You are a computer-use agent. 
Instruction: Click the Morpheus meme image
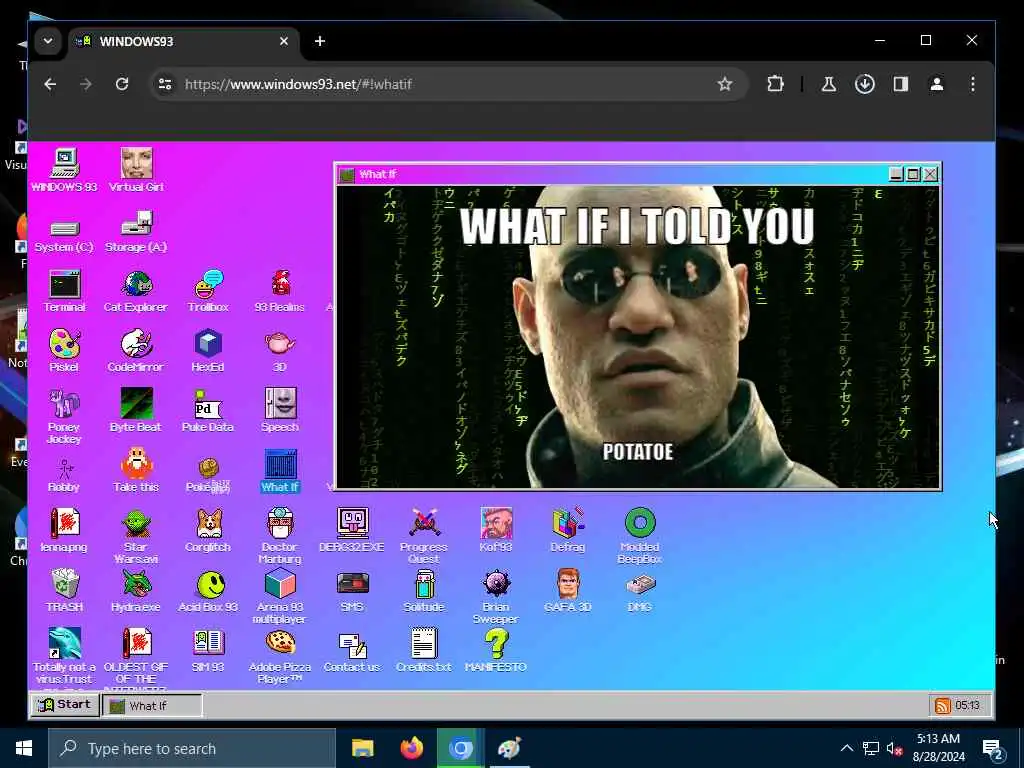coord(637,337)
